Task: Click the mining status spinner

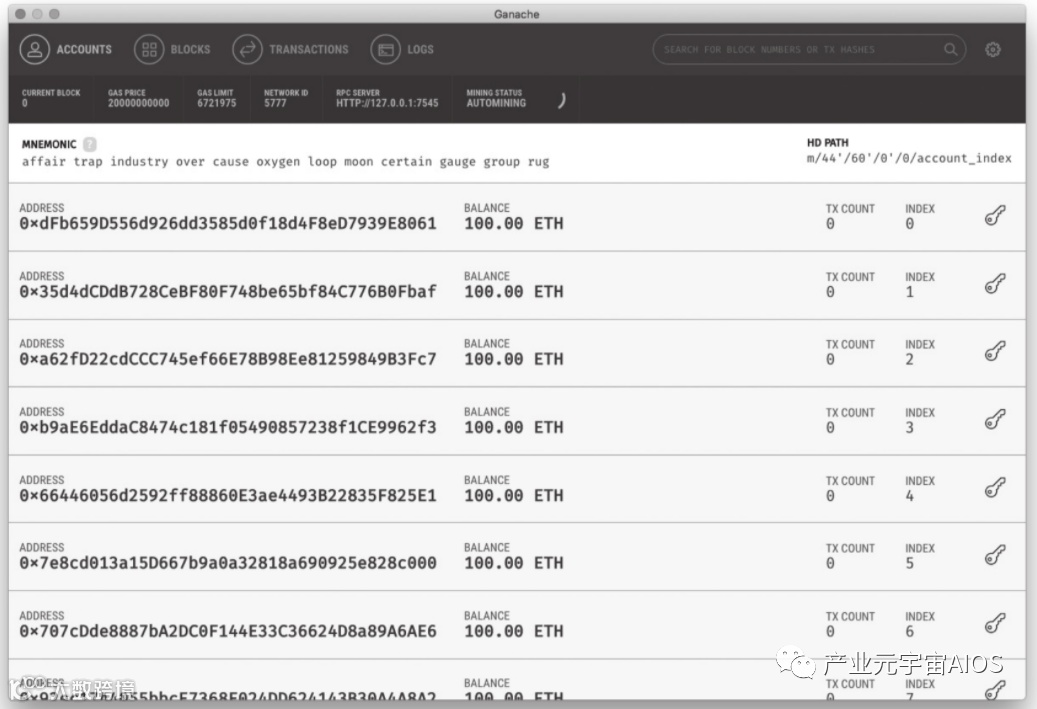Action: tap(561, 100)
